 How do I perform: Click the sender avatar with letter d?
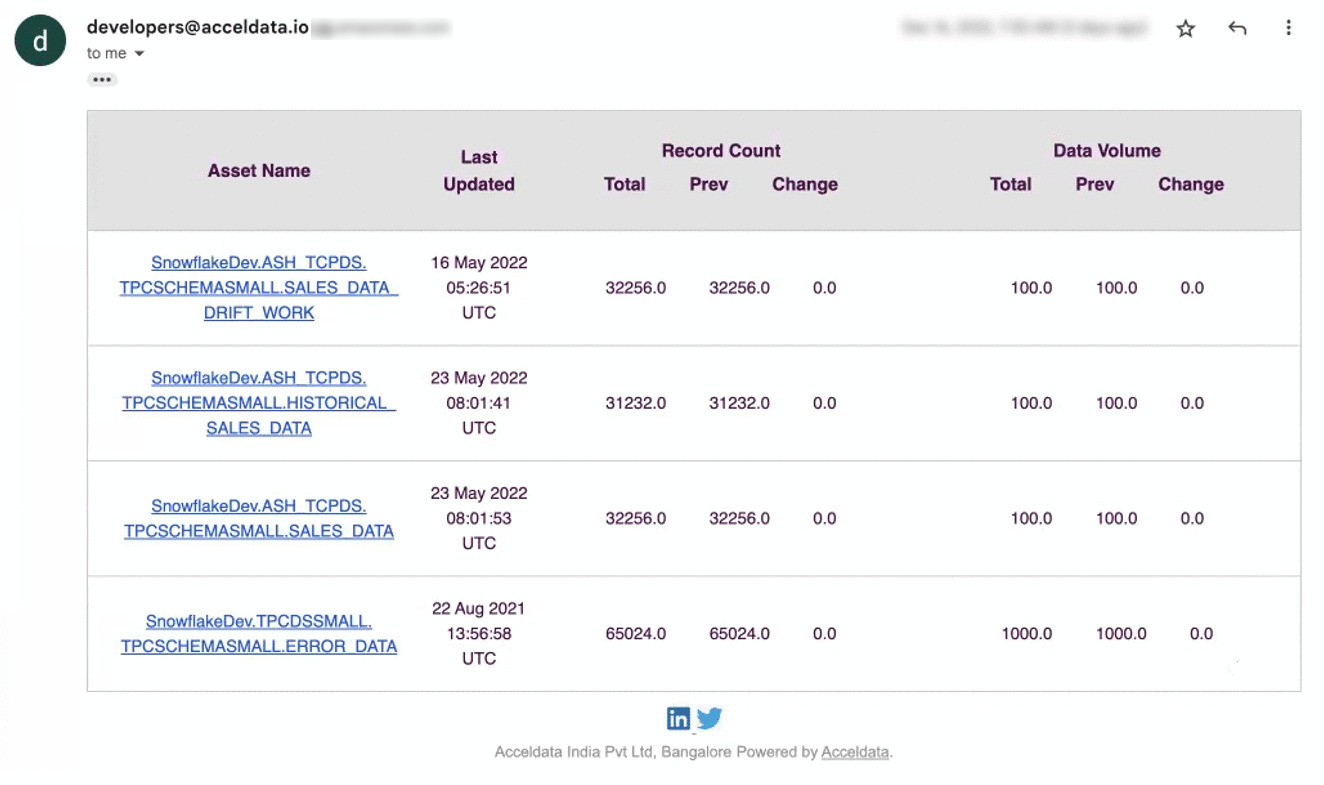click(40, 41)
